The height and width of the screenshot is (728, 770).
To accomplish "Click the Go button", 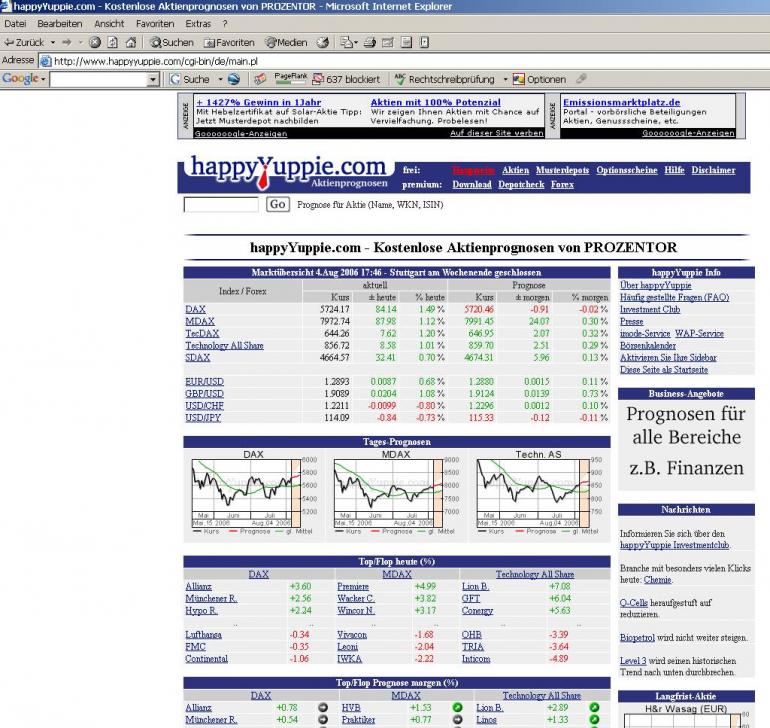I will click(277, 204).
